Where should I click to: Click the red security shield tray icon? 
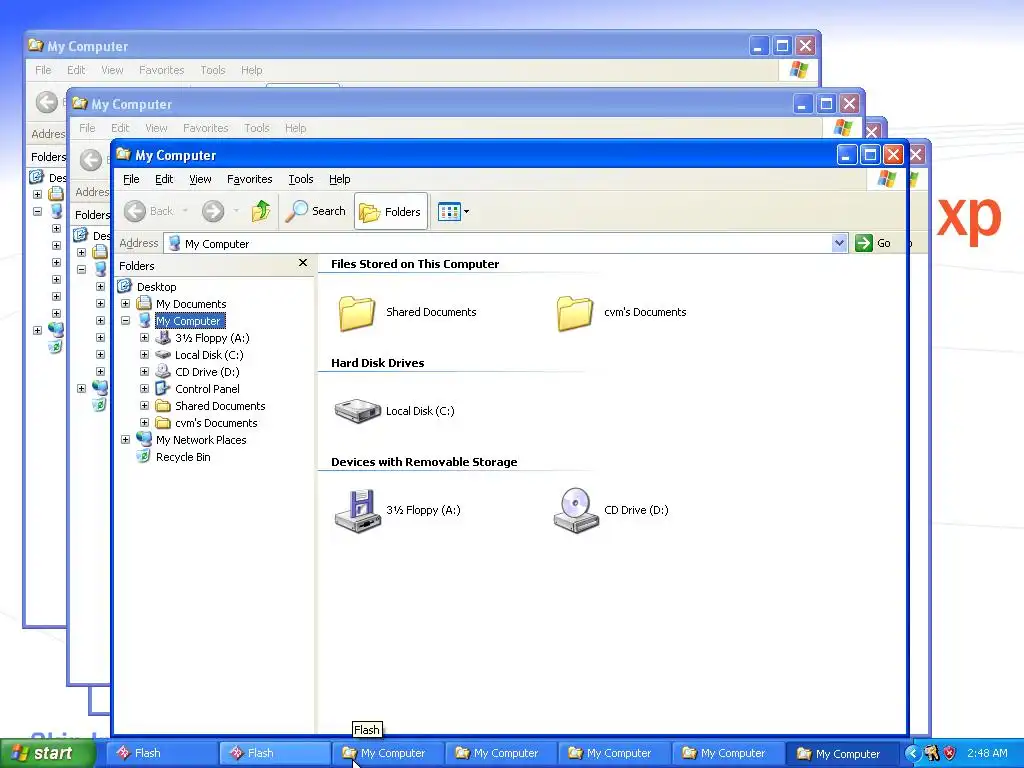click(950, 753)
